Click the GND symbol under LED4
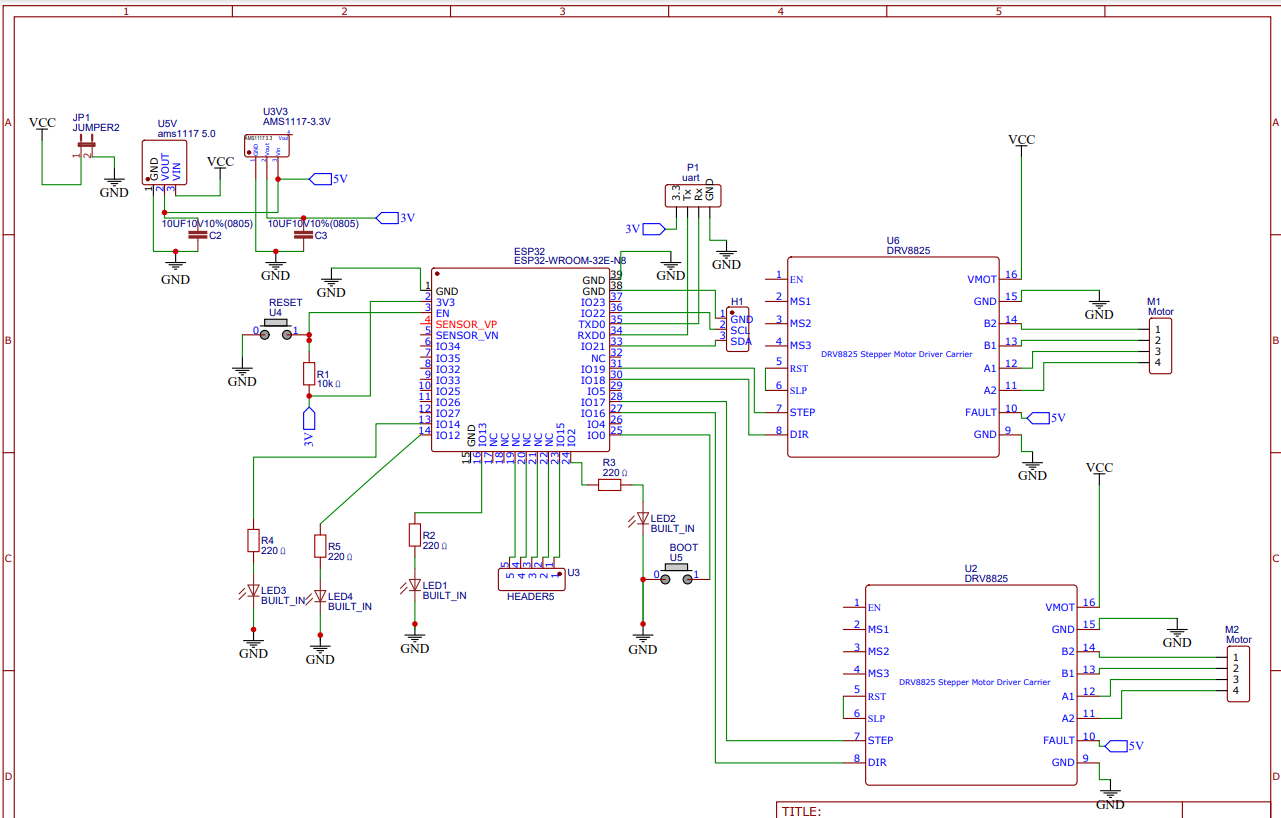This screenshot has width=1281, height=818. (320, 654)
